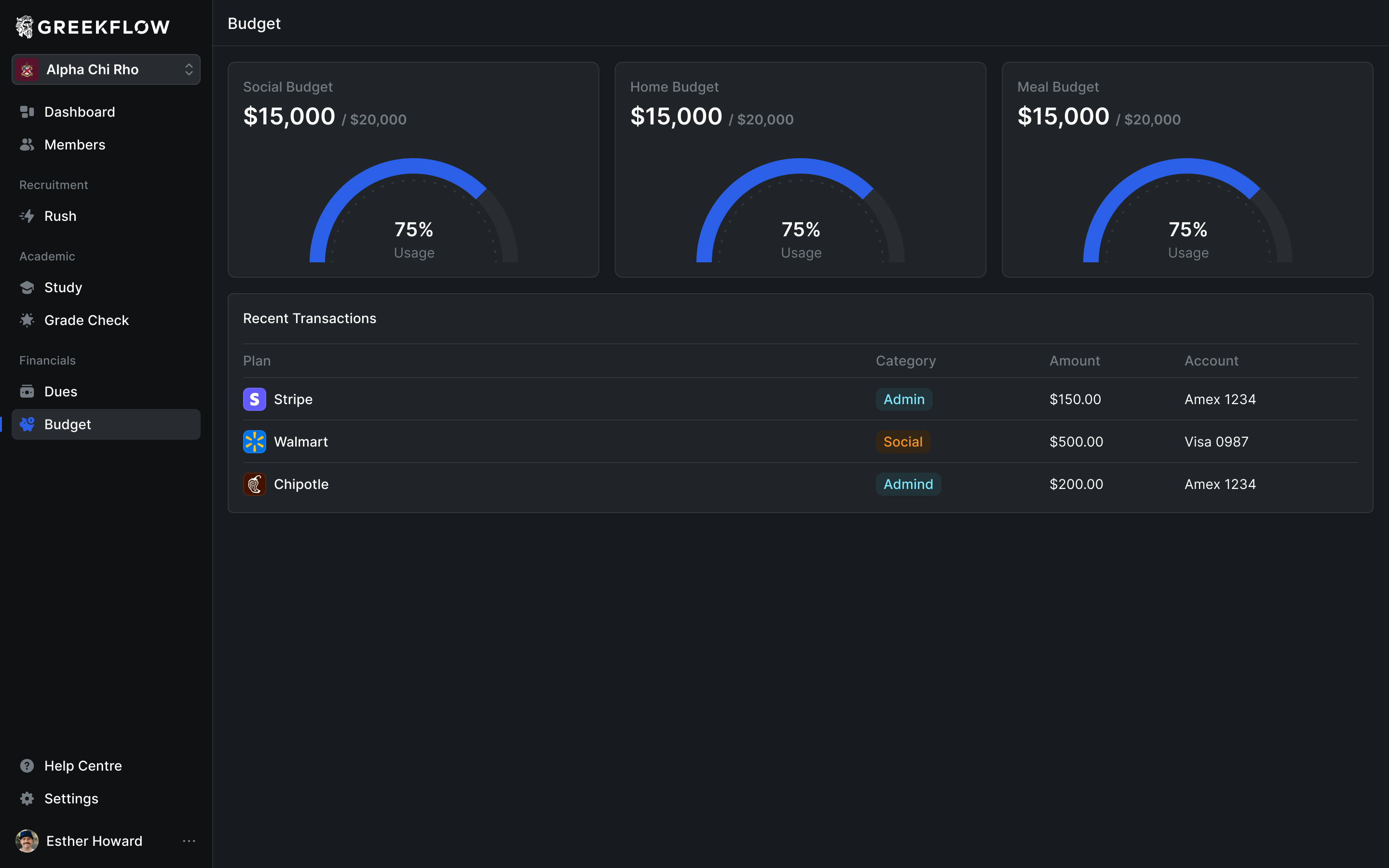Click the Chipotle logo icon
Image resolution: width=1389 pixels, height=868 pixels.
[254, 484]
